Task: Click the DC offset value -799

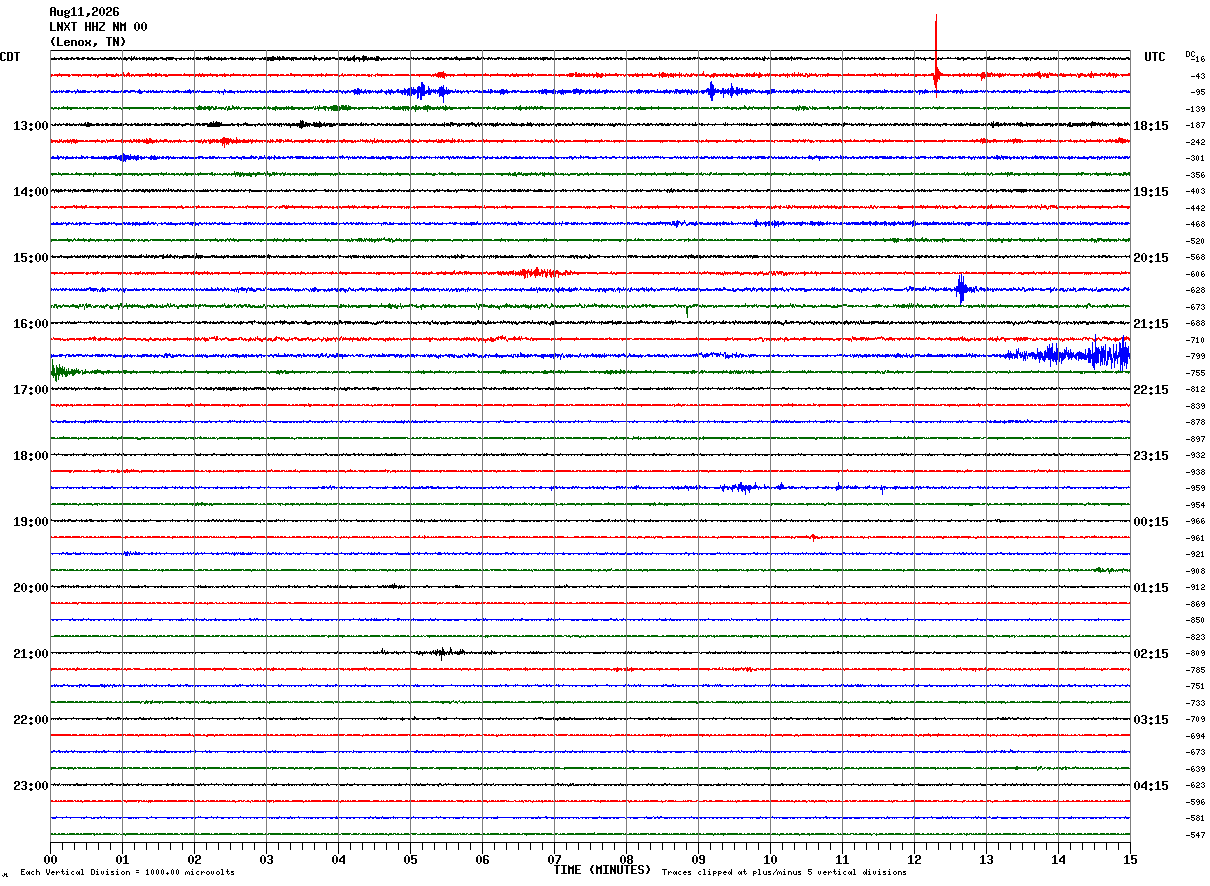Action: tap(1195, 356)
